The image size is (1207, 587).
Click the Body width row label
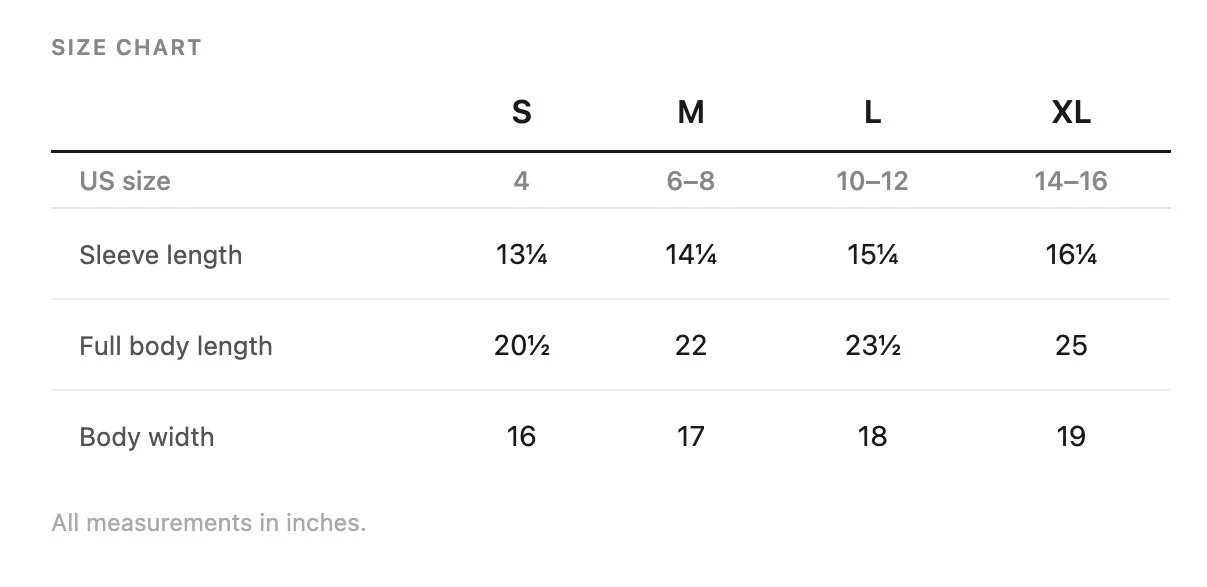147,437
